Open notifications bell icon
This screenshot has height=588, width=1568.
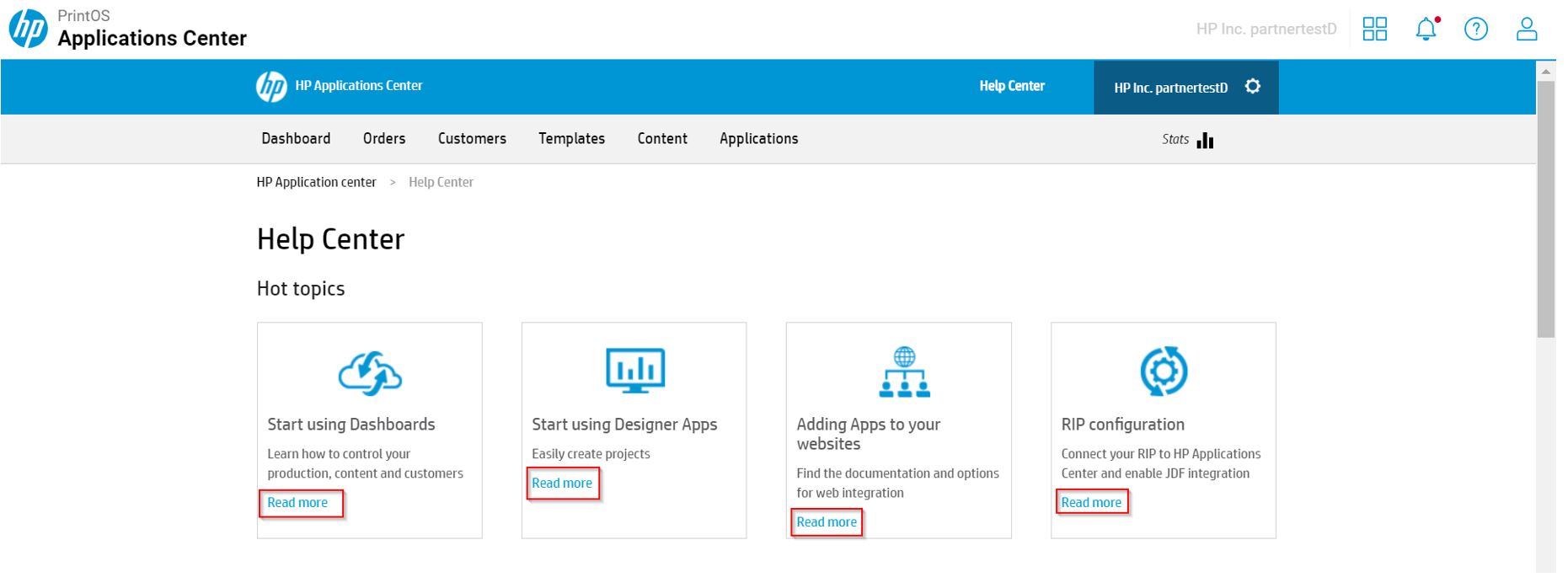tap(1426, 29)
